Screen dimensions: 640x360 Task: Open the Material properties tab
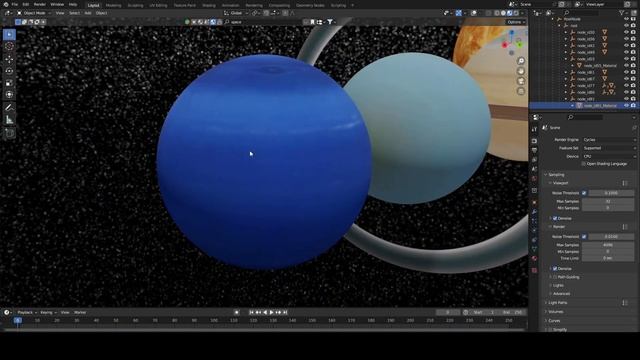pyautogui.click(x=534, y=258)
